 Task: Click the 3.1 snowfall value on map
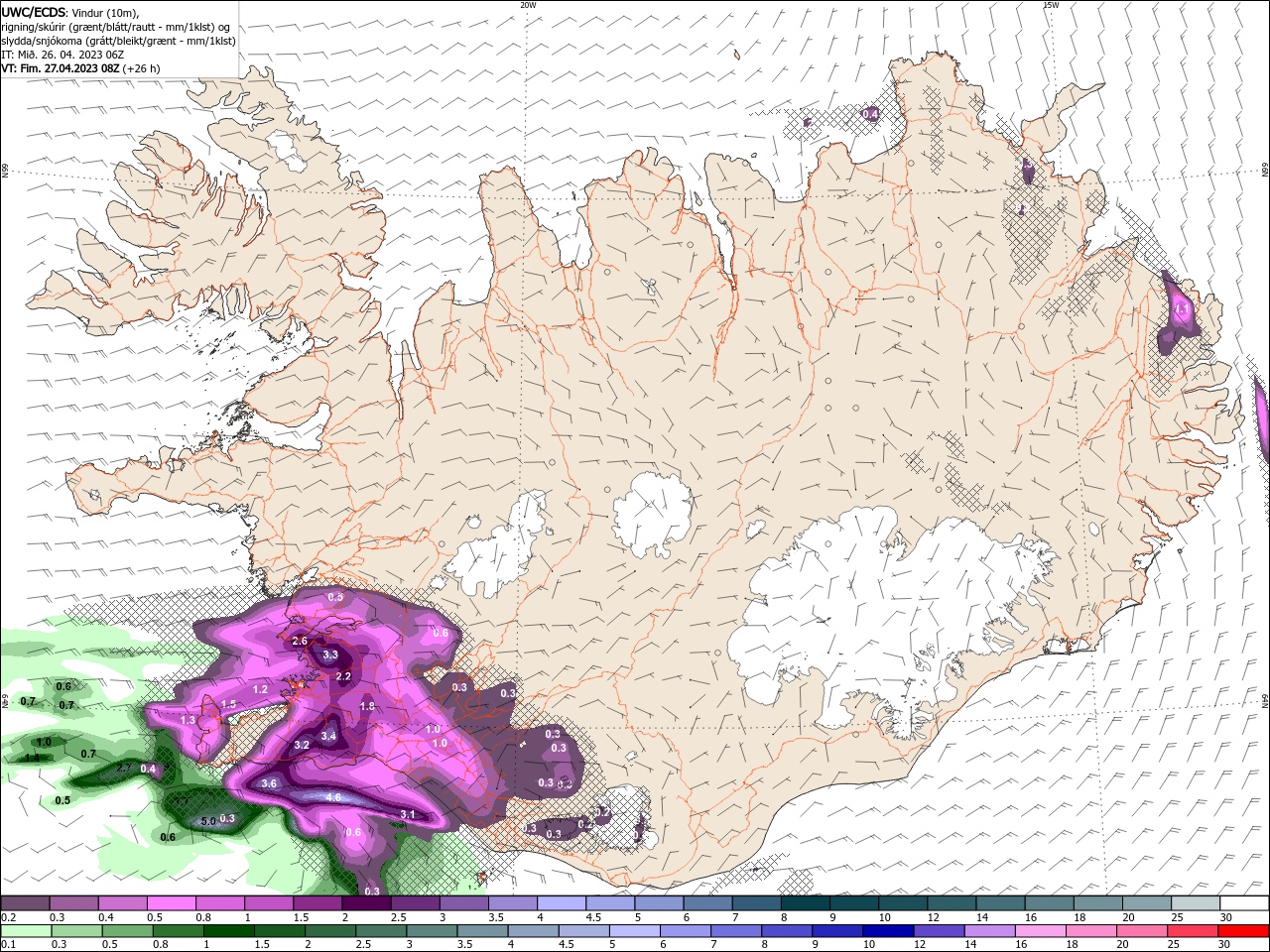click(x=408, y=814)
